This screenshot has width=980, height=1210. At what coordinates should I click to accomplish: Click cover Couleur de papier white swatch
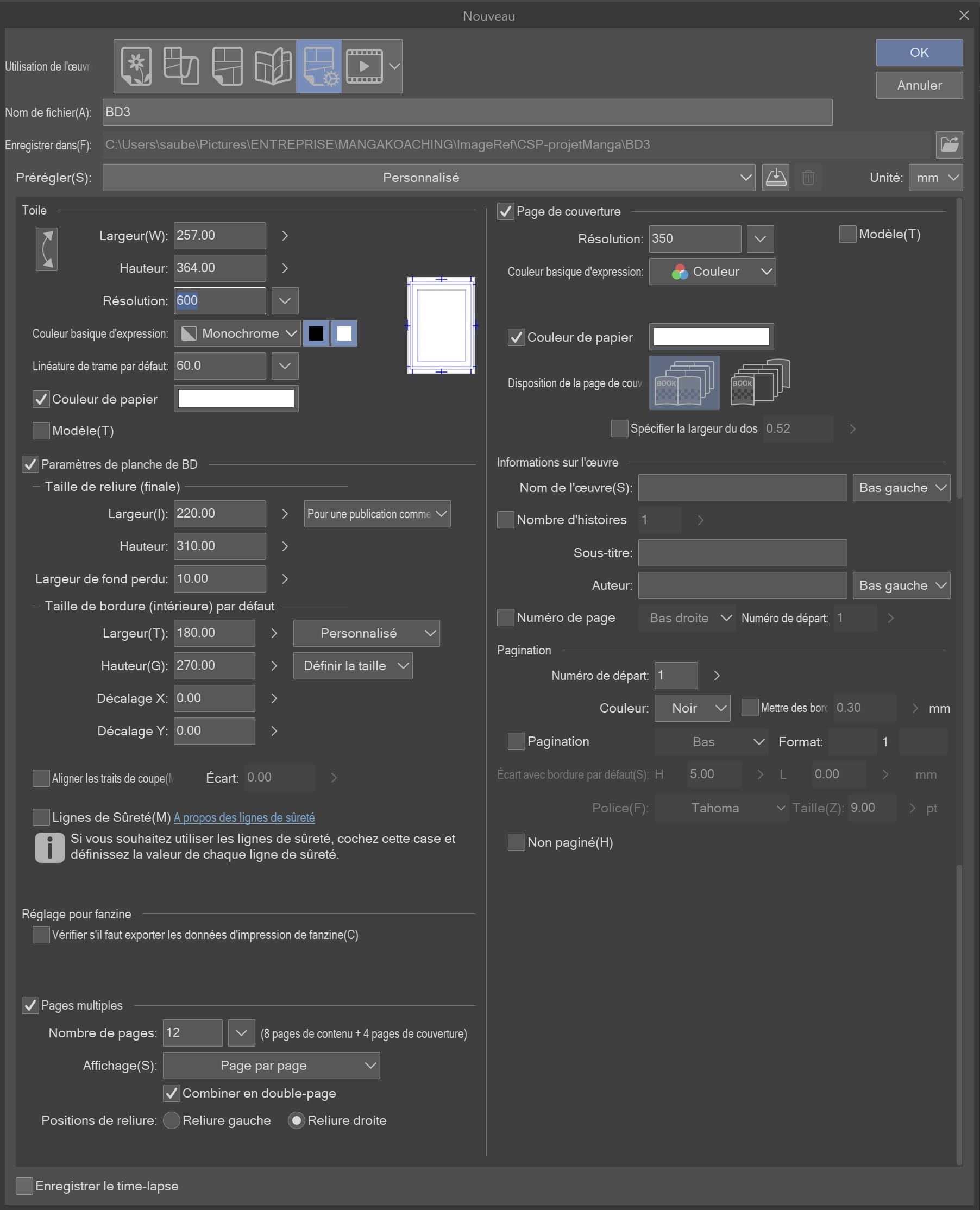click(x=711, y=336)
